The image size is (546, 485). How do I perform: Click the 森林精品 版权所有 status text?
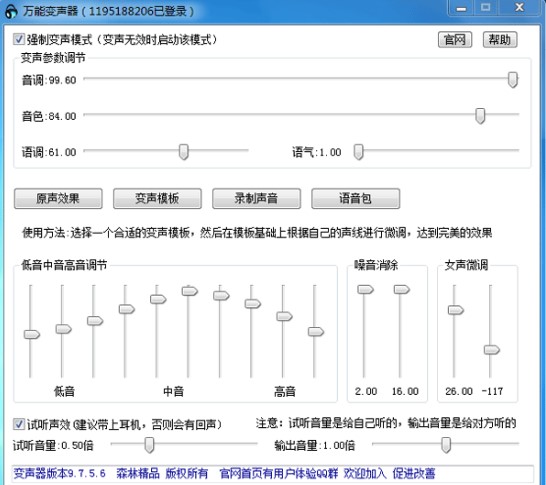[162, 474]
